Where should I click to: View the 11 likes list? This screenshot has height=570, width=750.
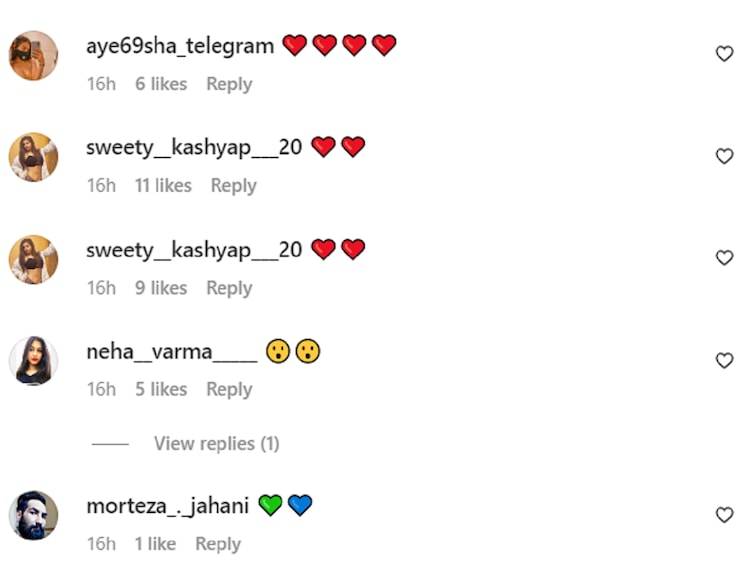pos(163,186)
